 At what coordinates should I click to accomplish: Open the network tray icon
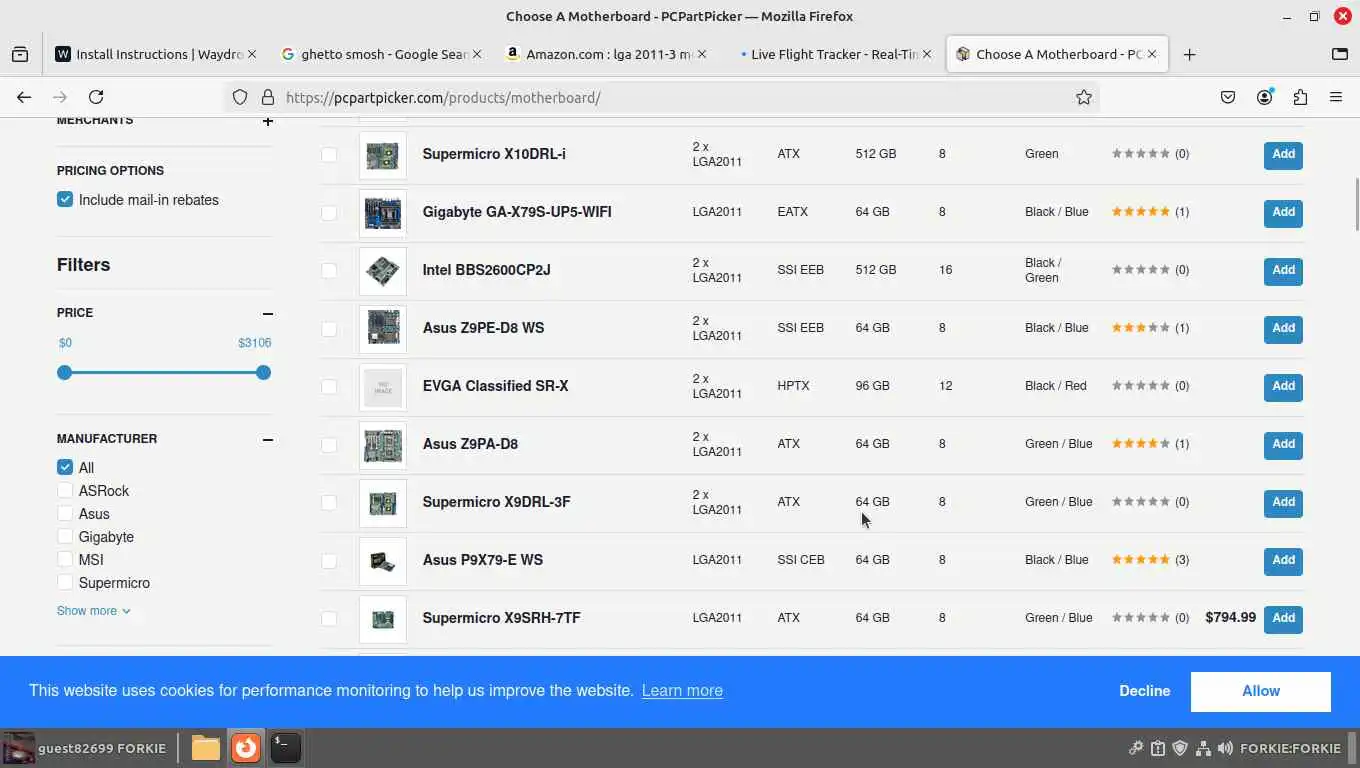point(1203,748)
